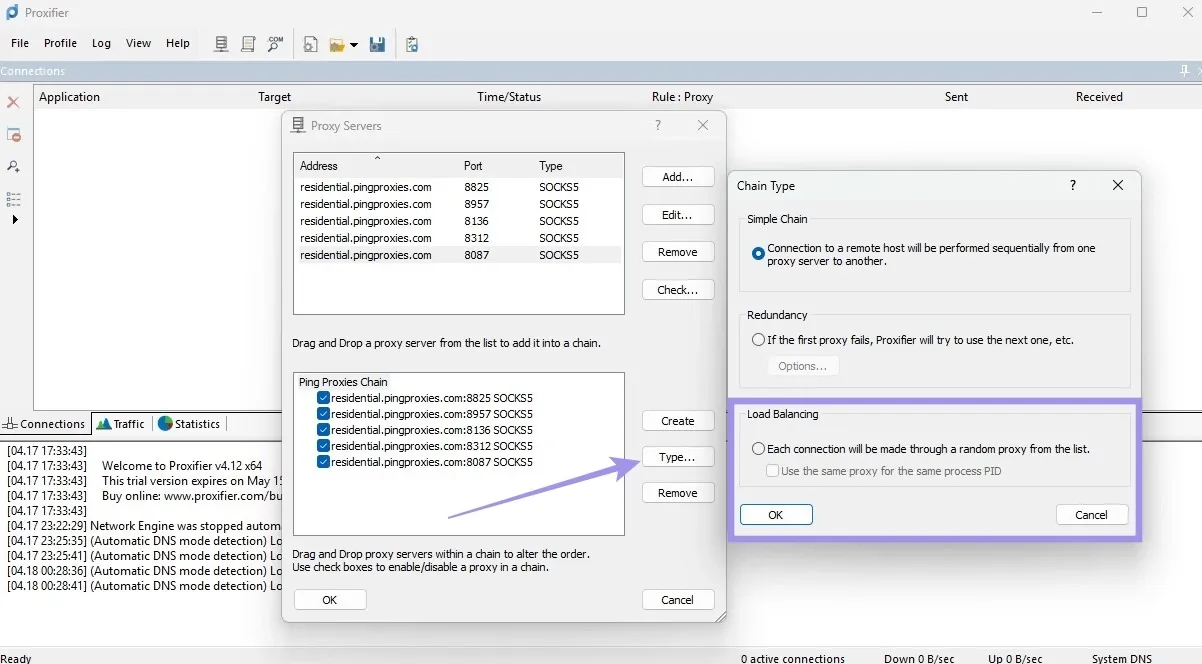Image resolution: width=1202 pixels, height=664 pixels.
Task: Click the upper Remove button for proxy list
Action: (x=678, y=252)
